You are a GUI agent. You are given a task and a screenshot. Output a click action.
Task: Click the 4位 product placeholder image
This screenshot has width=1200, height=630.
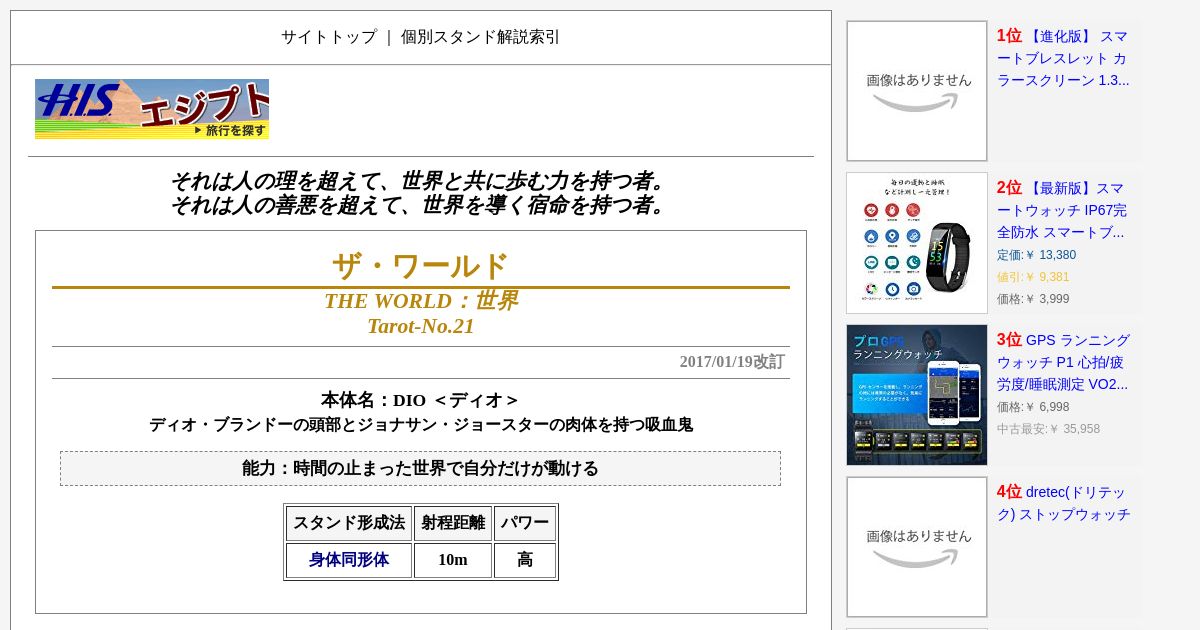click(917, 547)
